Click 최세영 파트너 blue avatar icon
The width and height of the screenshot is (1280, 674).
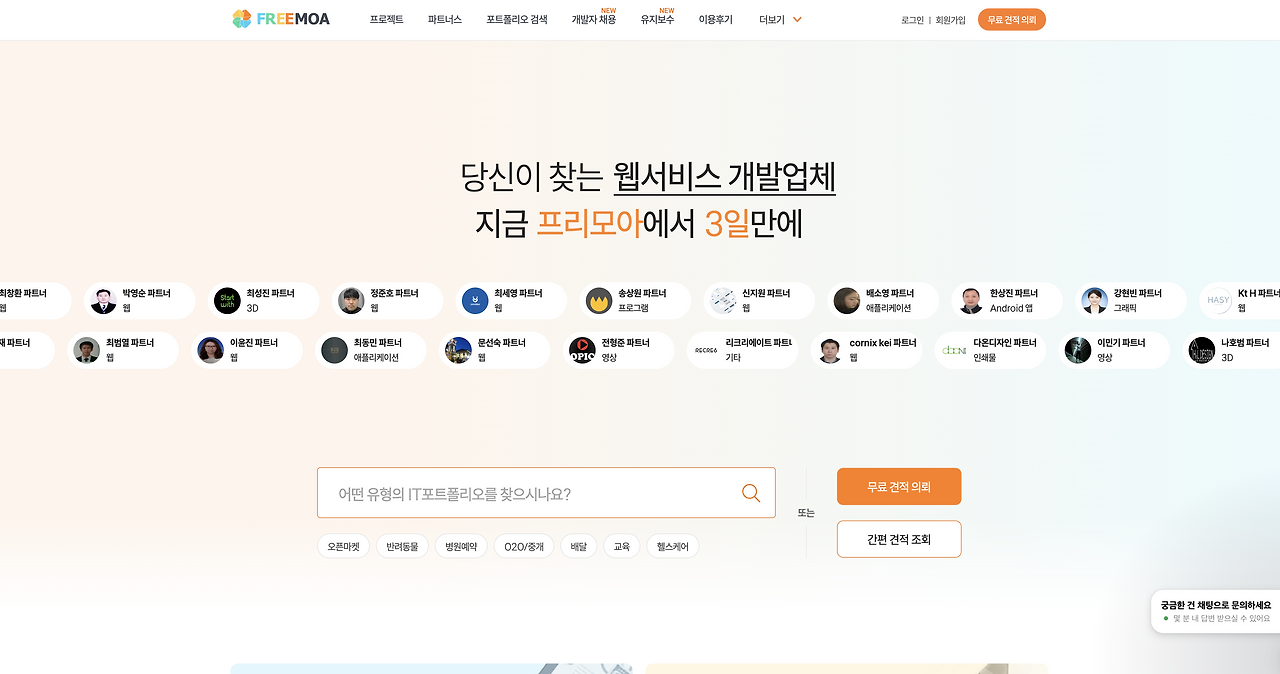(474, 300)
